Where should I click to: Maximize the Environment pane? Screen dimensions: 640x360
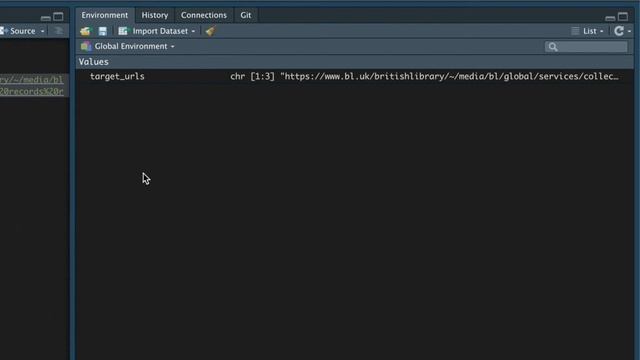click(623, 17)
